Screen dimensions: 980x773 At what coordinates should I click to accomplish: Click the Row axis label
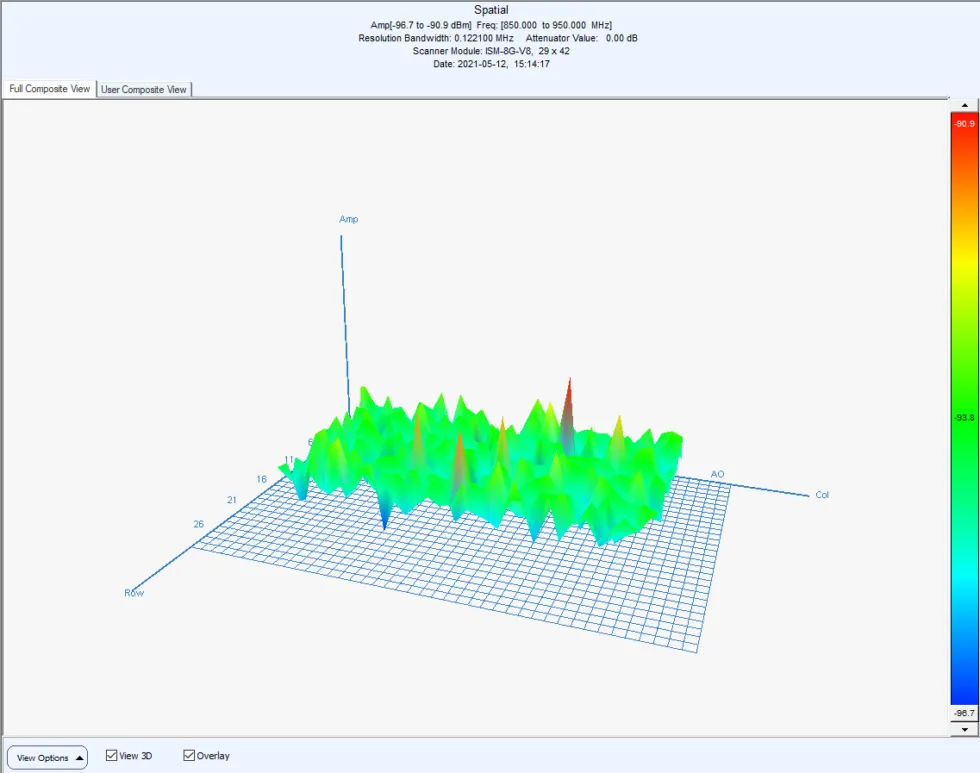(133, 593)
